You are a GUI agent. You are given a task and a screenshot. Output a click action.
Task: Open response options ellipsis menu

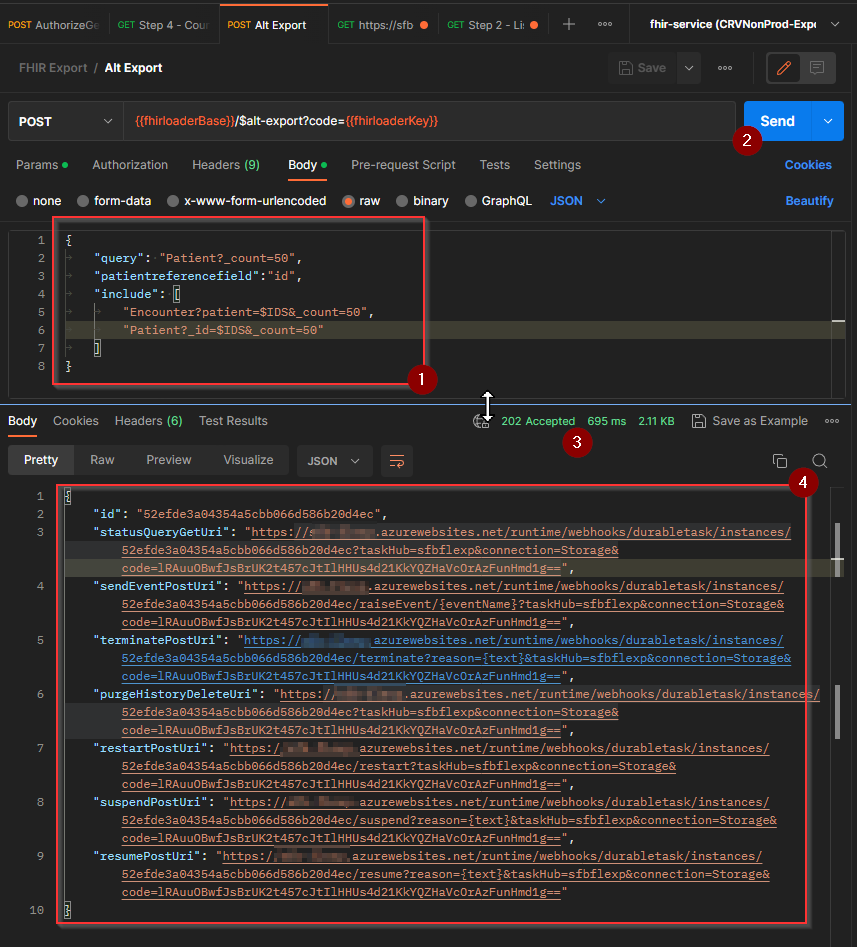(x=832, y=421)
